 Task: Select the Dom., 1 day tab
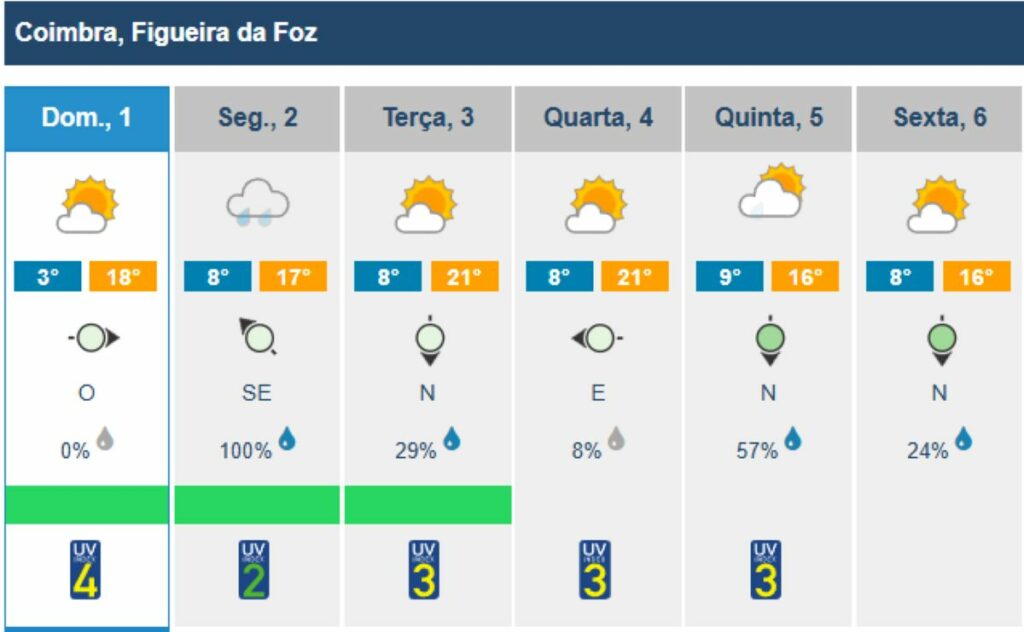click(87, 118)
